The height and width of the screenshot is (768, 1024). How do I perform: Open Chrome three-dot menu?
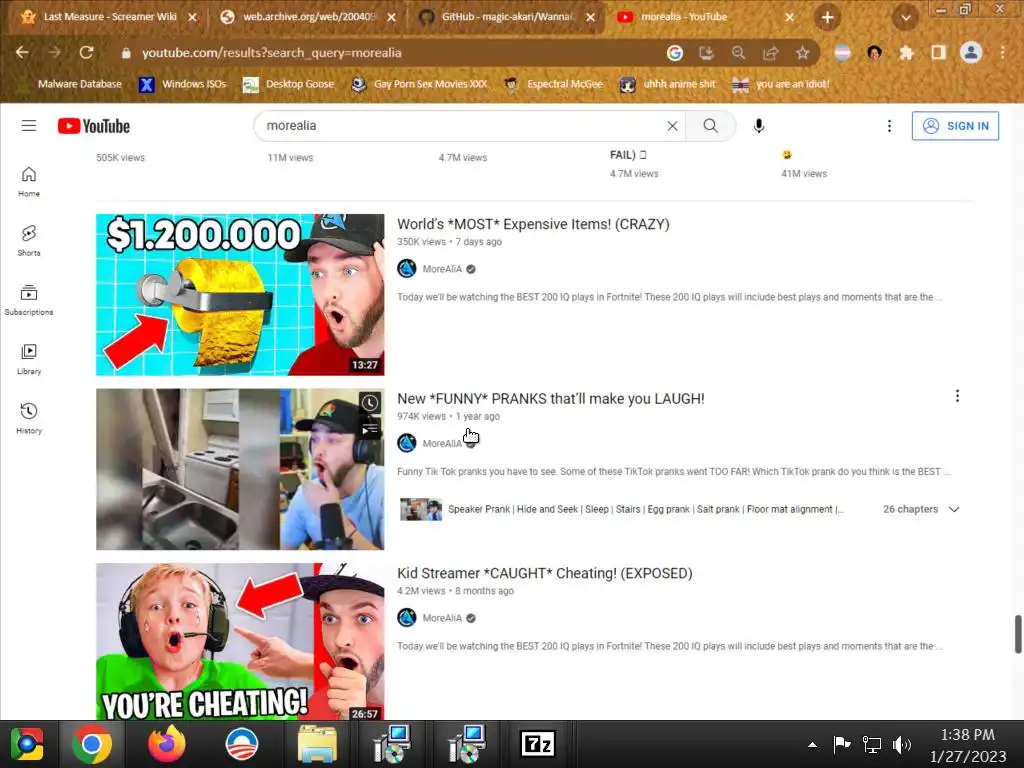tap(1003, 52)
